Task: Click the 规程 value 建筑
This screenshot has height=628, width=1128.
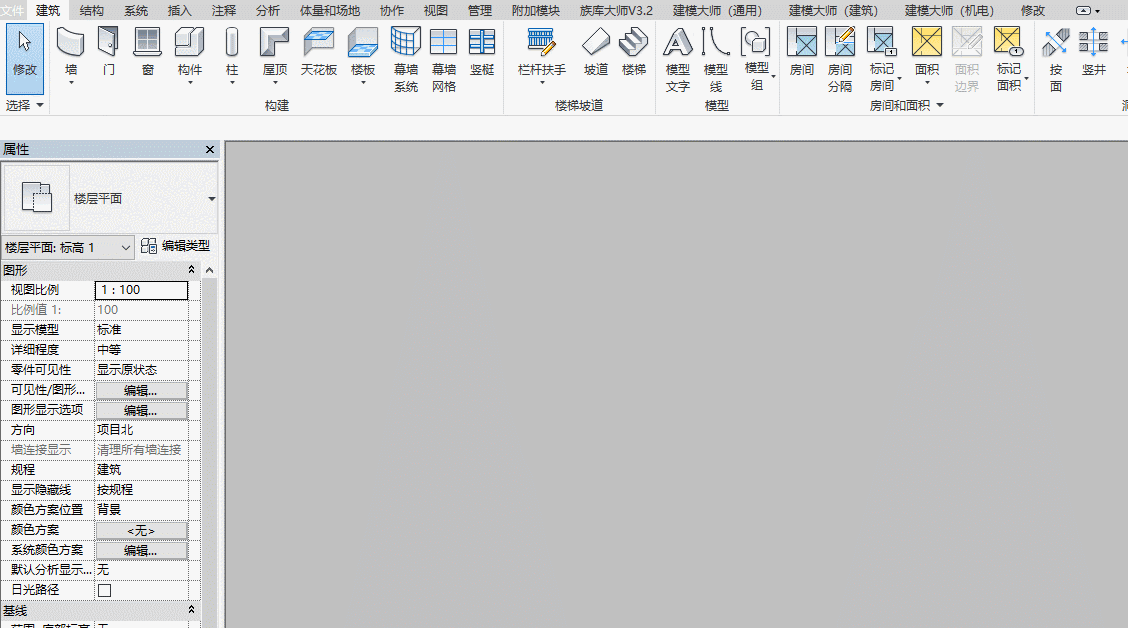Action: point(141,470)
